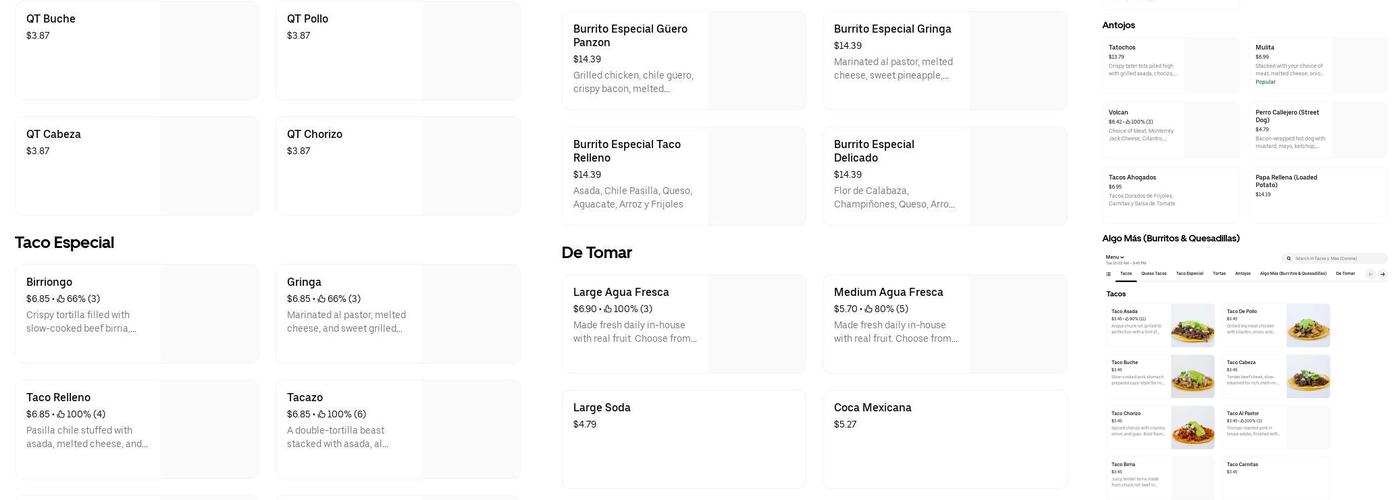Viewport: 1400px width, 500px height.
Task: Click thumbs-up icon on Medium Agua Fresca
Action: [x=869, y=309]
